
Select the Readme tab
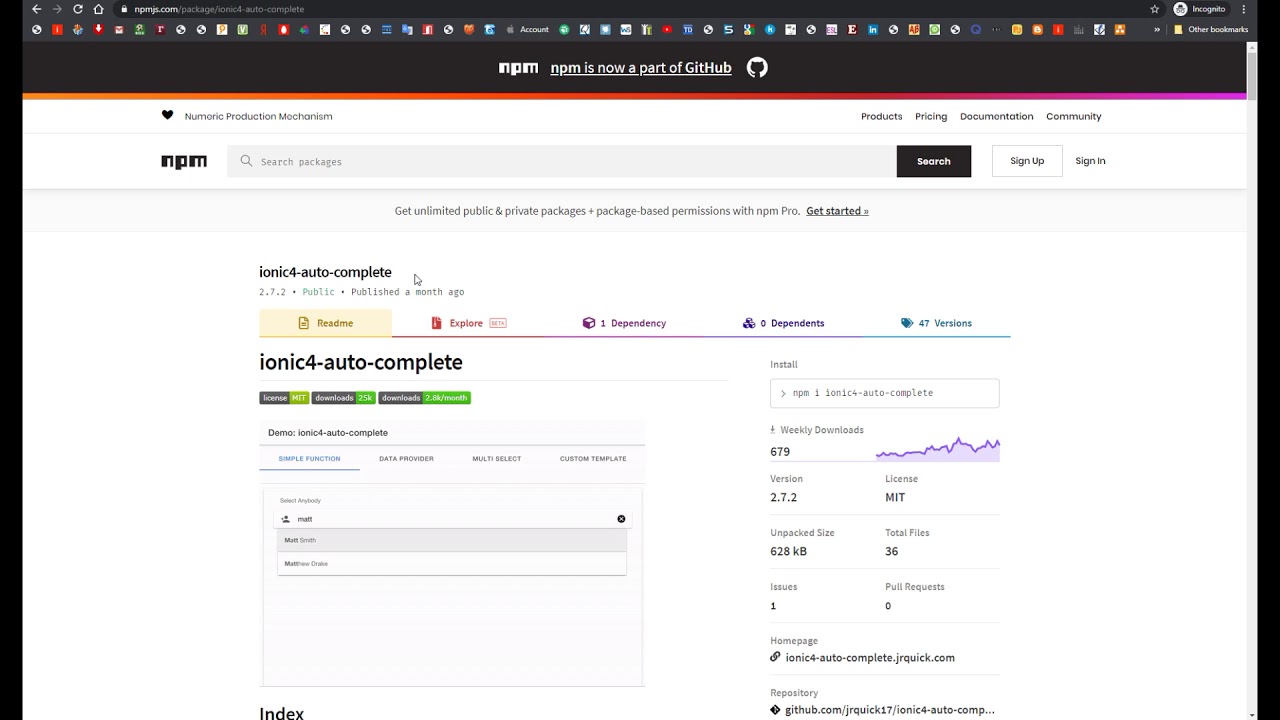point(325,323)
